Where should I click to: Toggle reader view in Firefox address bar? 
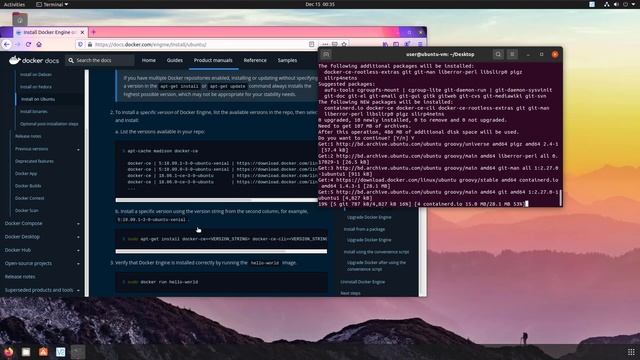pyautogui.click(x=311, y=44)
